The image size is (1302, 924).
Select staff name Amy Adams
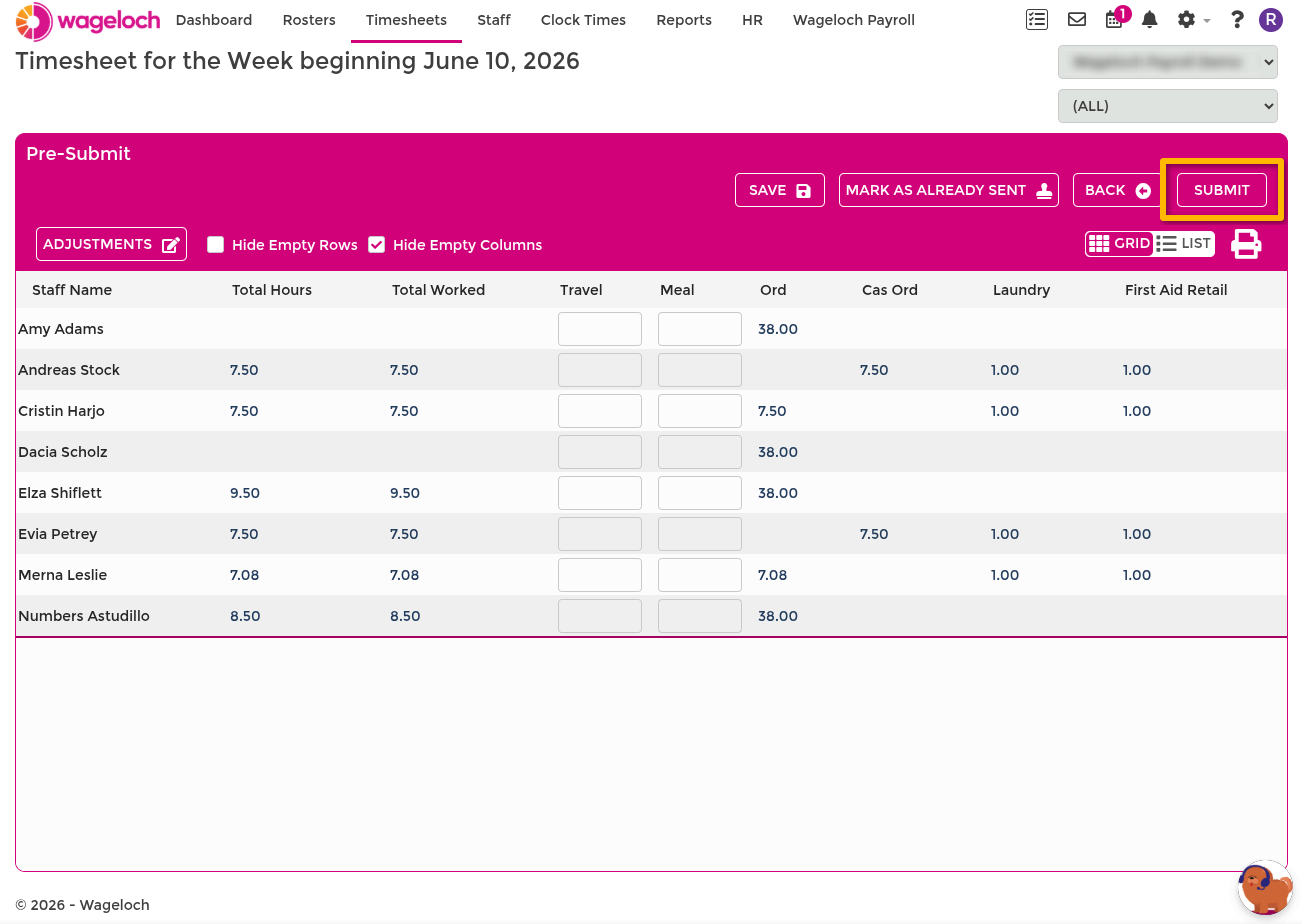[61, 329]
